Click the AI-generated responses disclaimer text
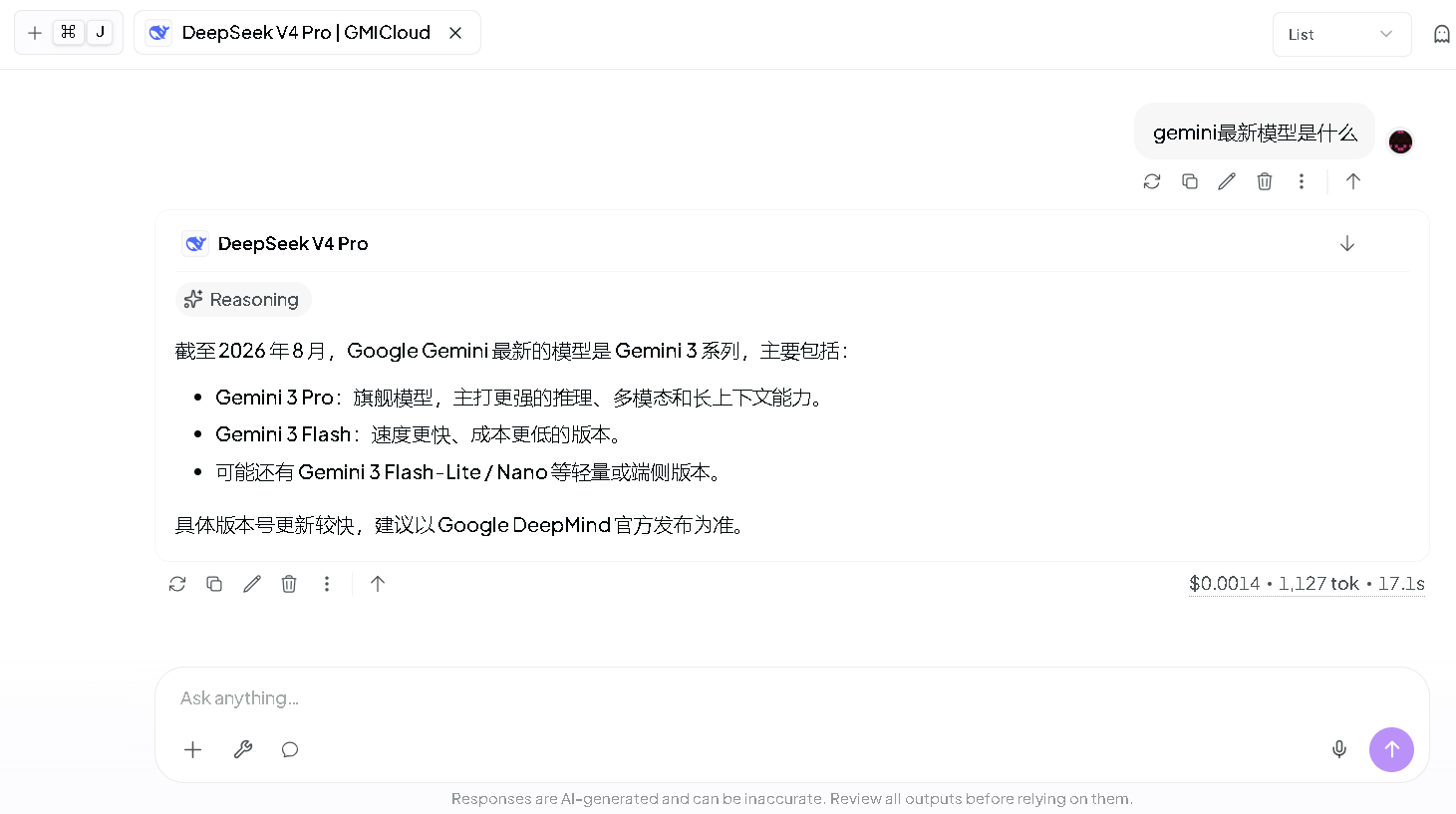 click(x=792, y=799)
